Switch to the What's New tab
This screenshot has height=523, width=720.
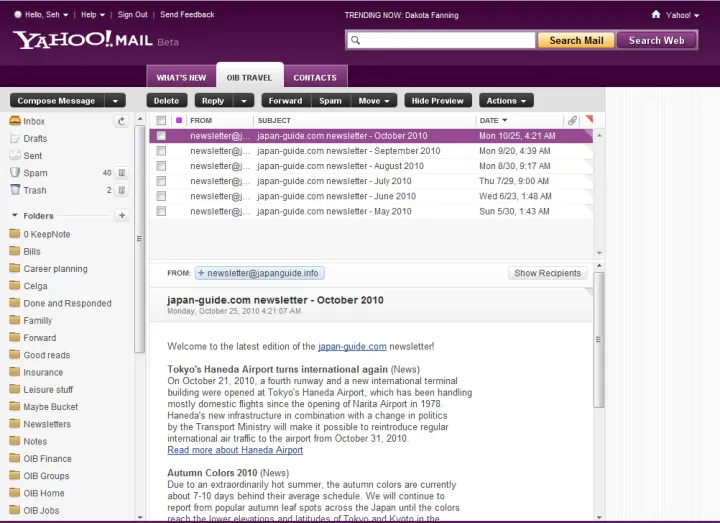pos(181,77)
